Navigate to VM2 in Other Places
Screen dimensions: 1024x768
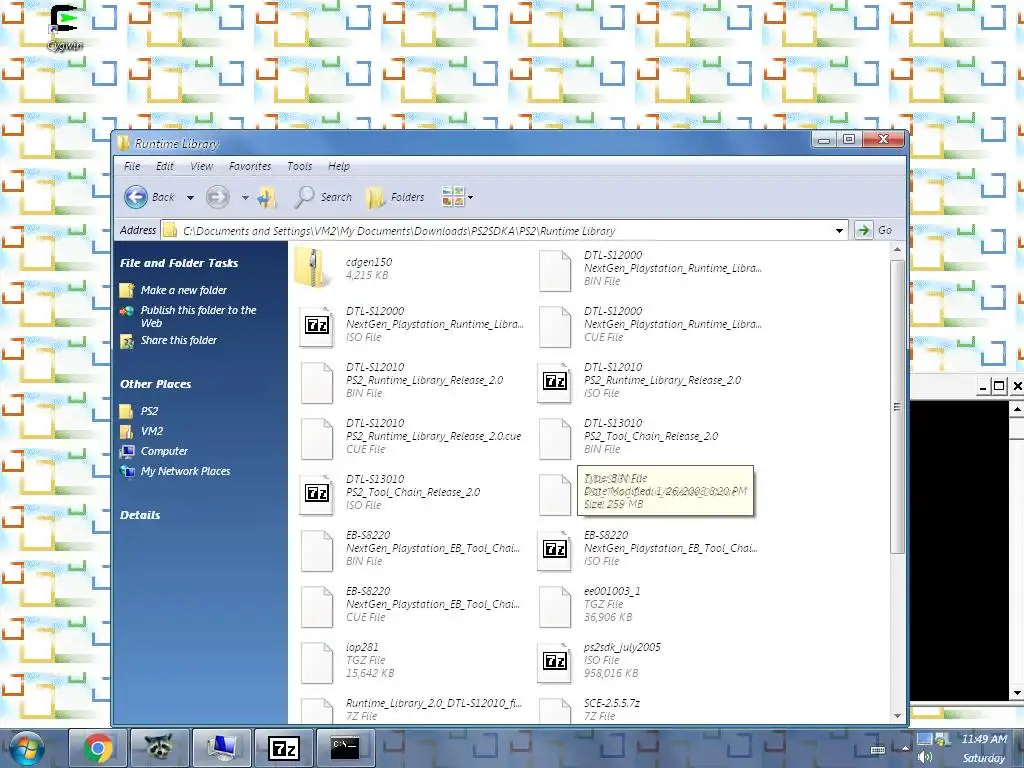(152, 431)
